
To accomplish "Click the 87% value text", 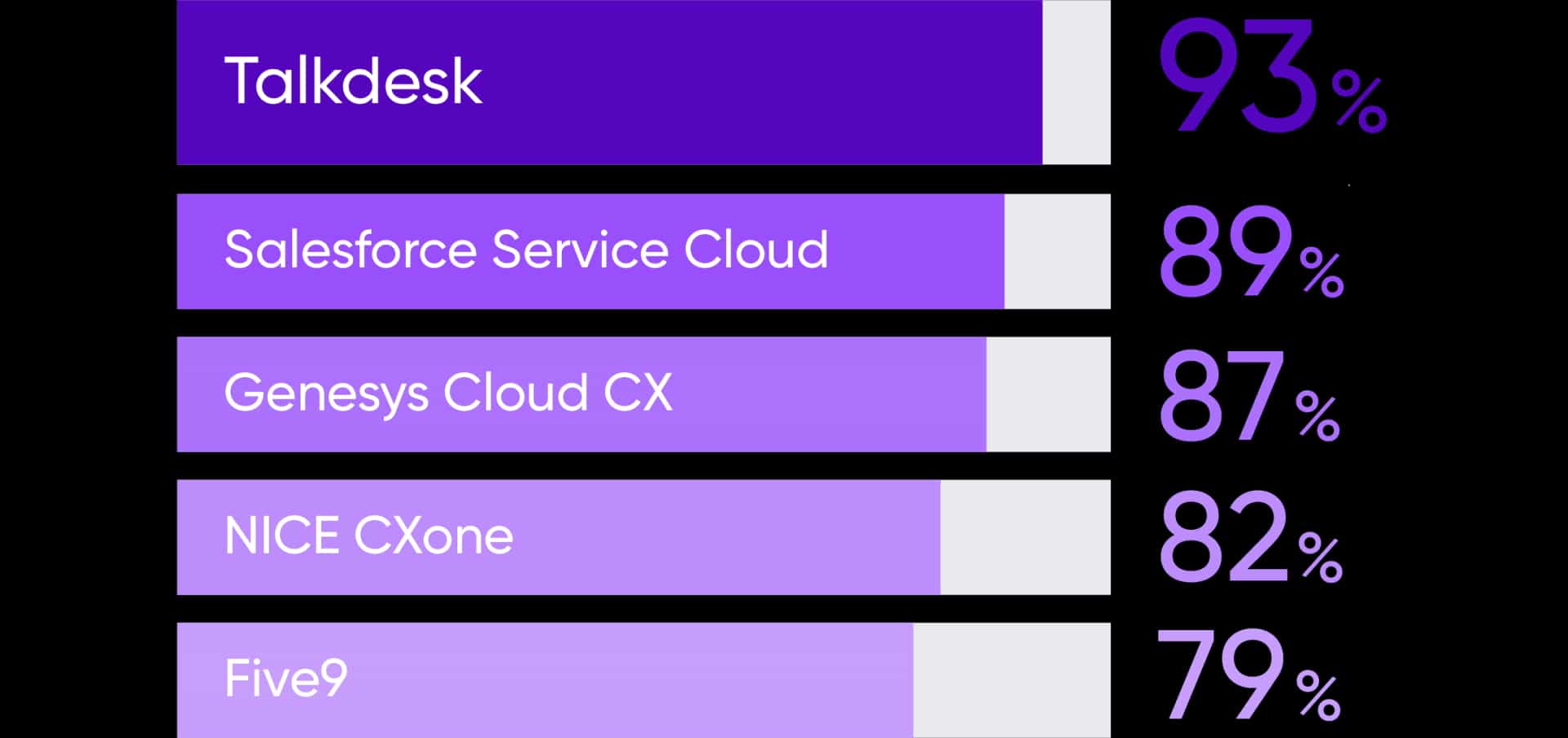I will pos(1249,395).
